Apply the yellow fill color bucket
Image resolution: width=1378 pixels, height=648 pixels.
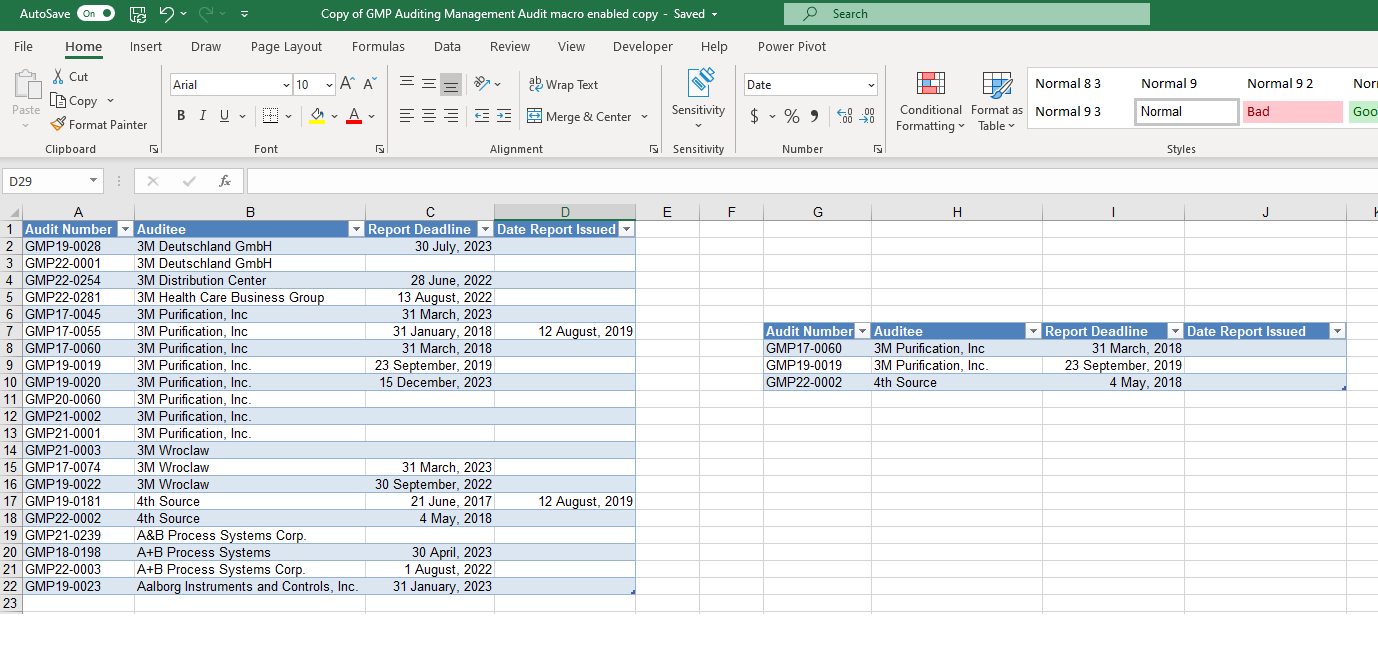[317, 116]
